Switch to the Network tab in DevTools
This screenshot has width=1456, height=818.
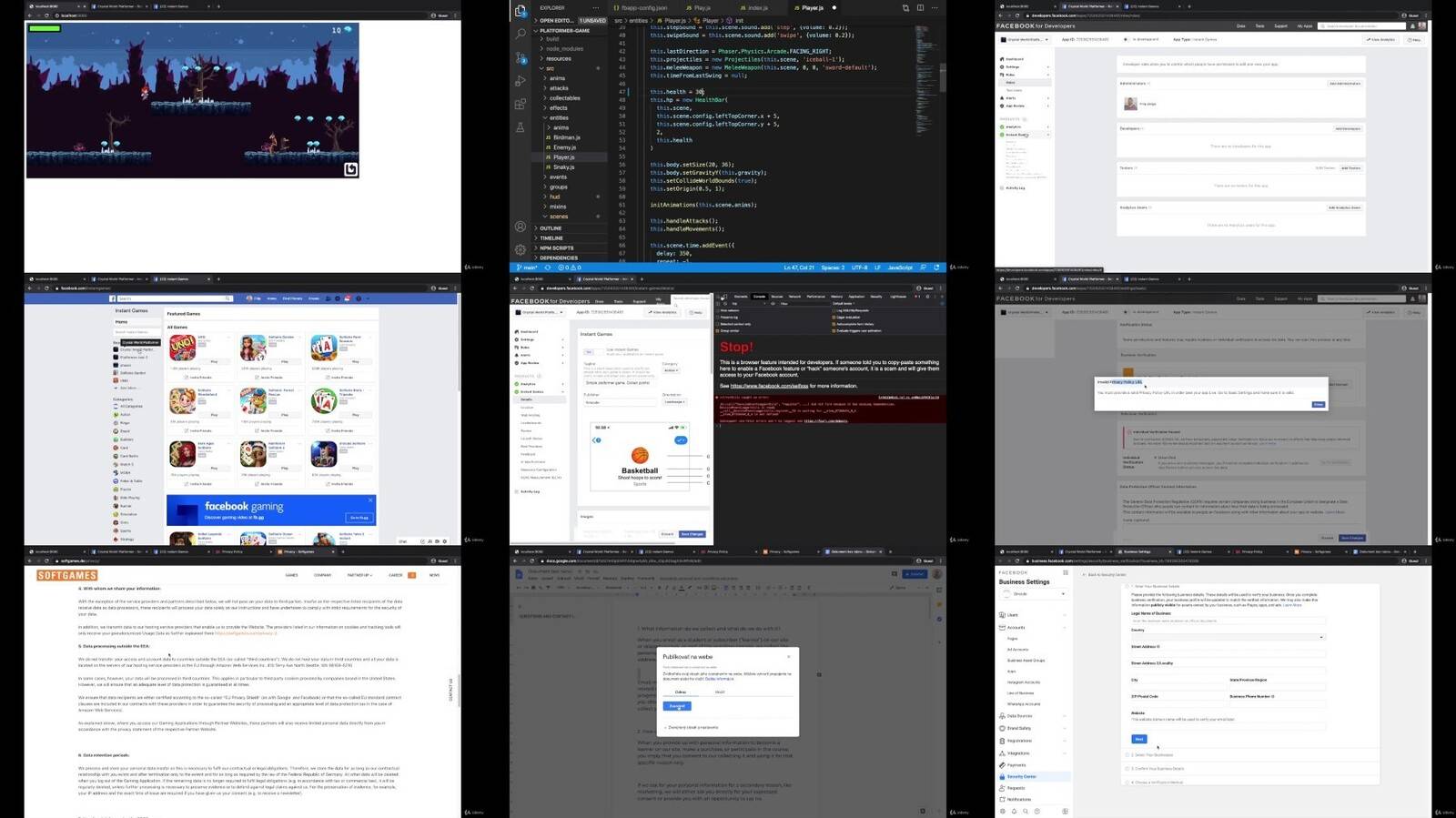pyautogui.click(x=794, y=296)
